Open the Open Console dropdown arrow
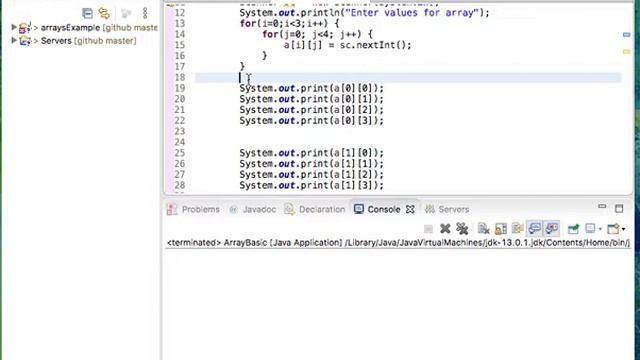The height and width of the screenshot is (360, 640). [623, 229]
